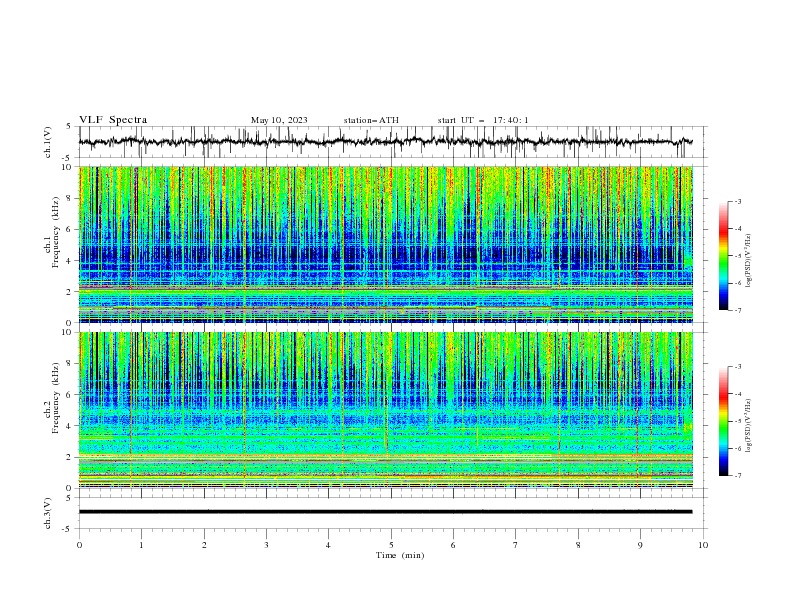Click the "start UT = 17:40: 1" text
Viewport: 792px width, 612px height.
pyautogui.click(x=483, y=120)
